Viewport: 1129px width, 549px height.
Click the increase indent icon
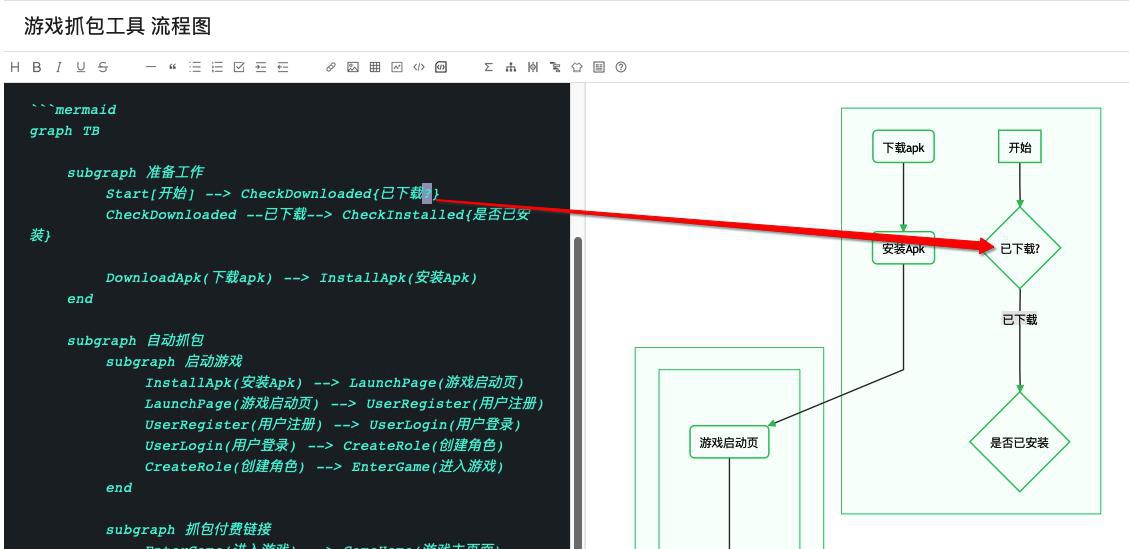(261, 67)
